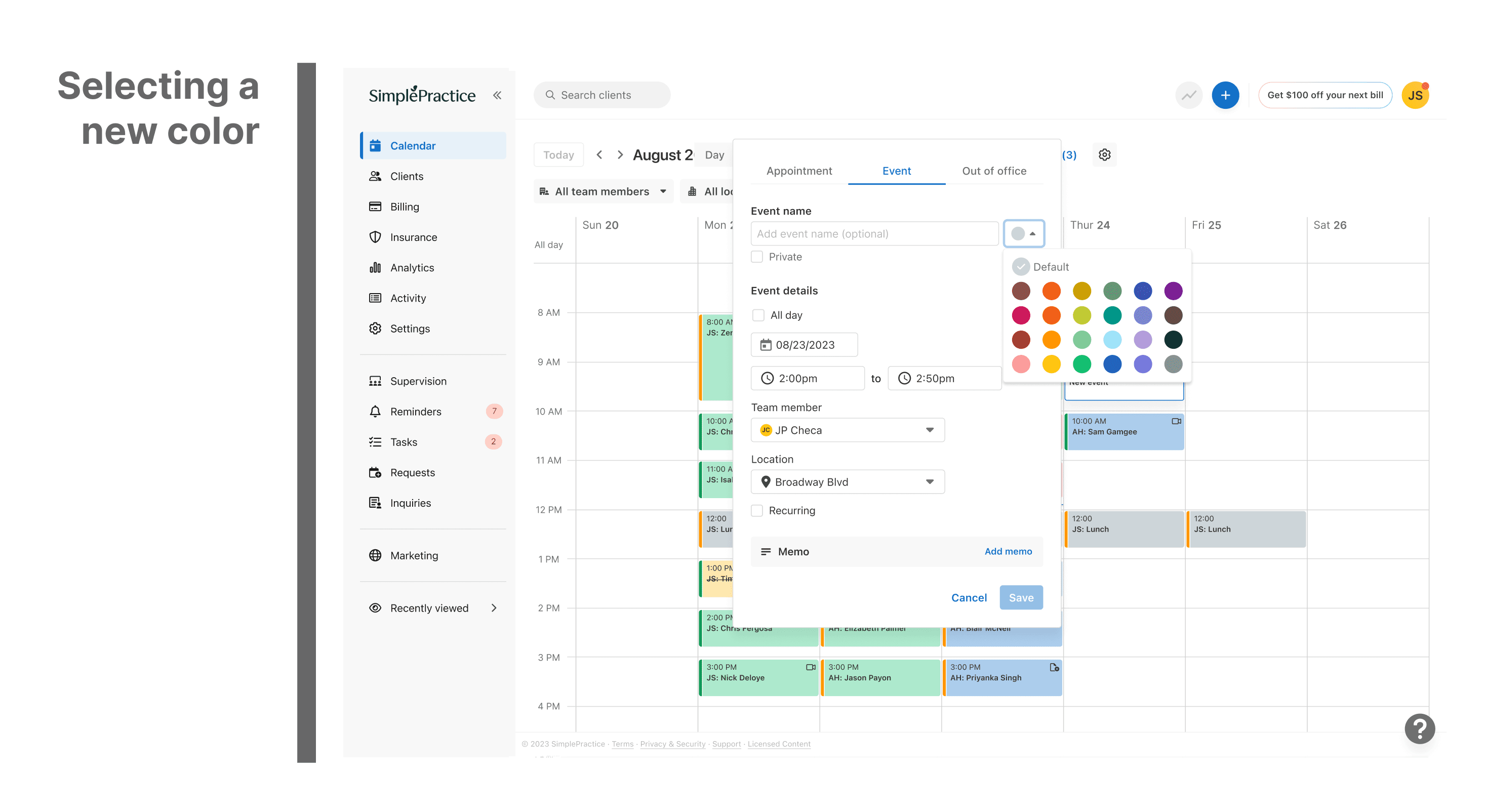Expand the All team members filter
Viewport: 1486px width, 812px height.
603,191
